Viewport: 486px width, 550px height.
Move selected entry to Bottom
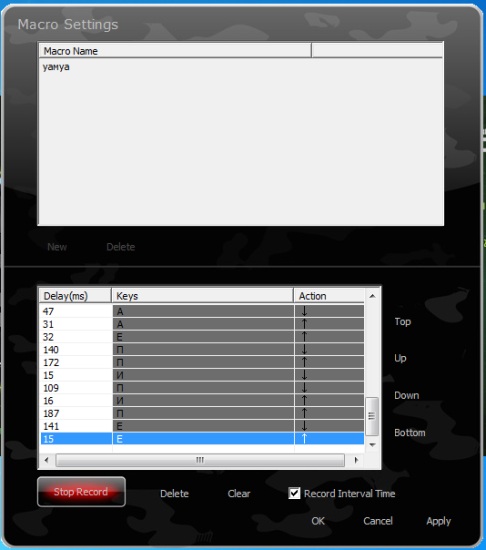point(410,432)
